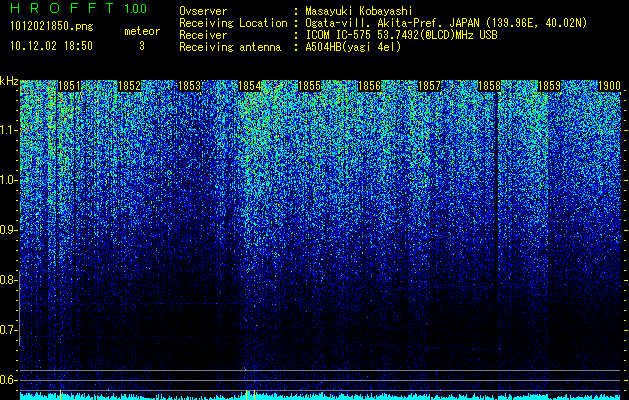Click the 1857 time marker
629x400 pixels.
click(430, 86)
